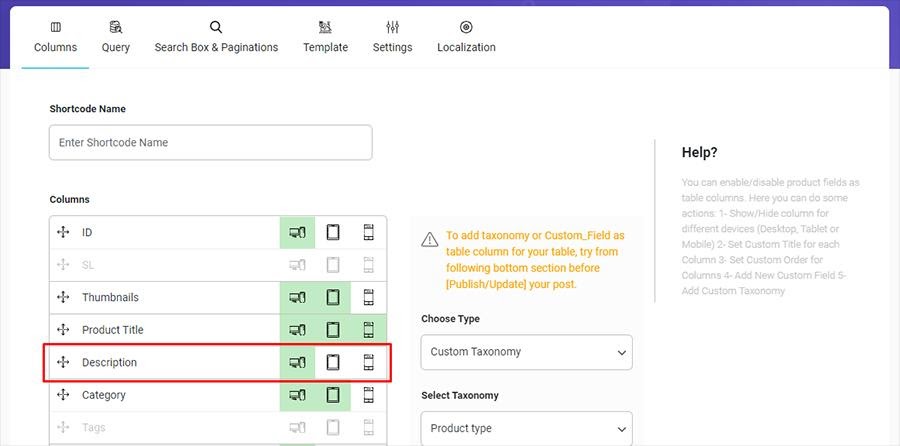Click move handle for Product Title row
Viewport: 900px width, 446px height.
tap(63, 330)
